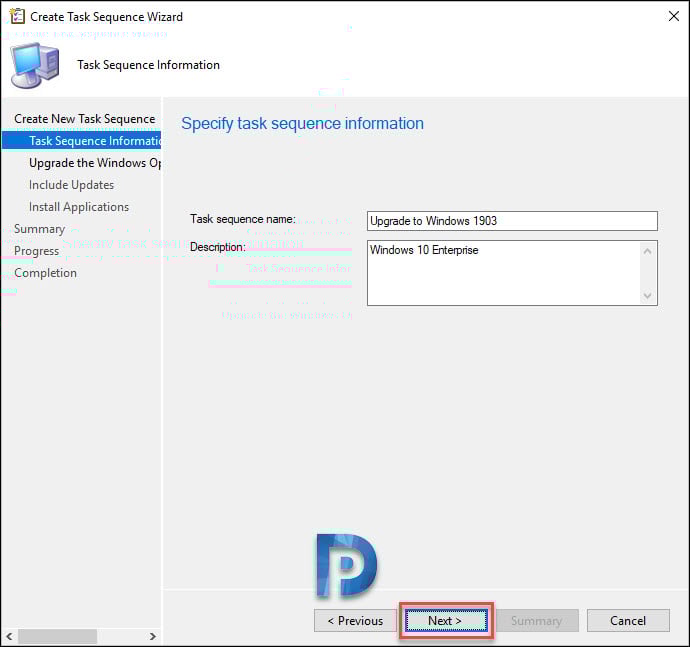Go to the Summary step in sidebar
Viewport: 690px width, 647px height.
tap(40, 229)
